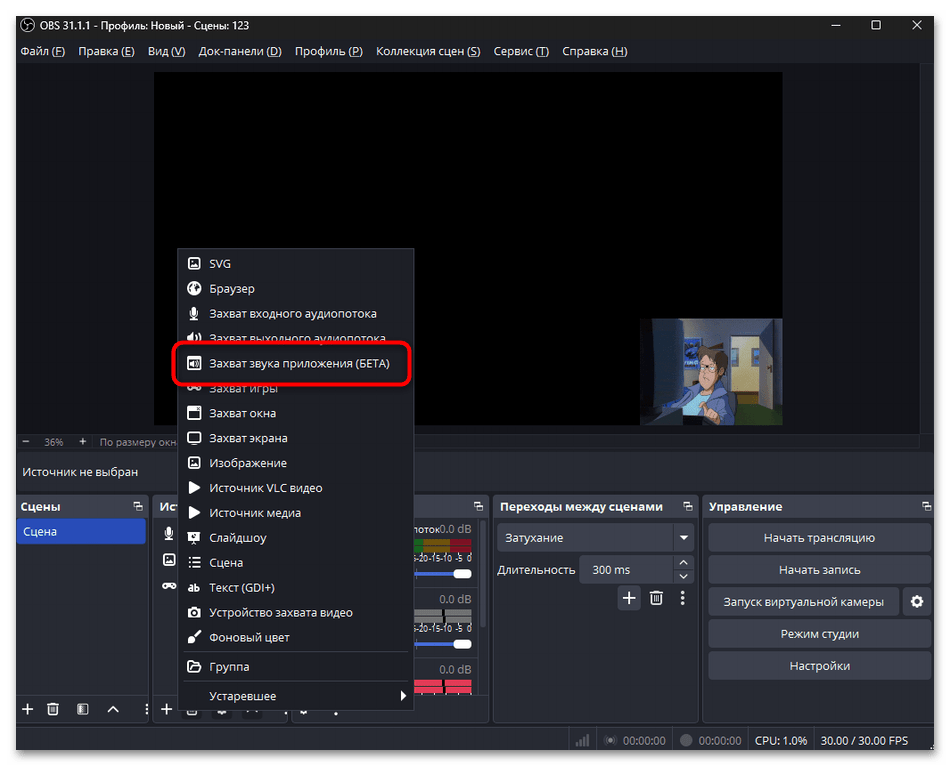Select Захват экрана source

pos(296,438)
